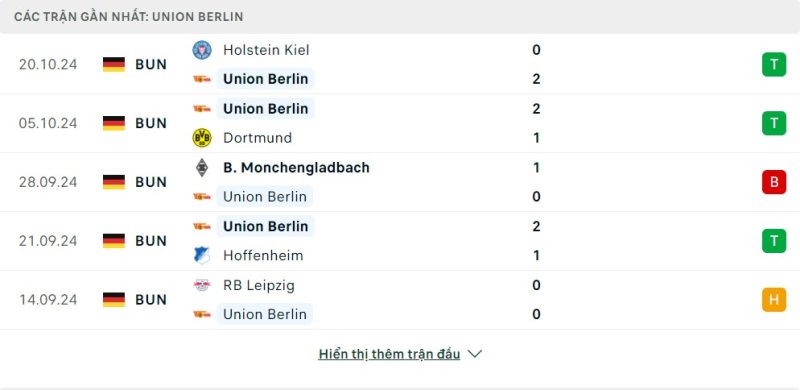Click green T badge for Holstein Kiel match

click(774, 64)
